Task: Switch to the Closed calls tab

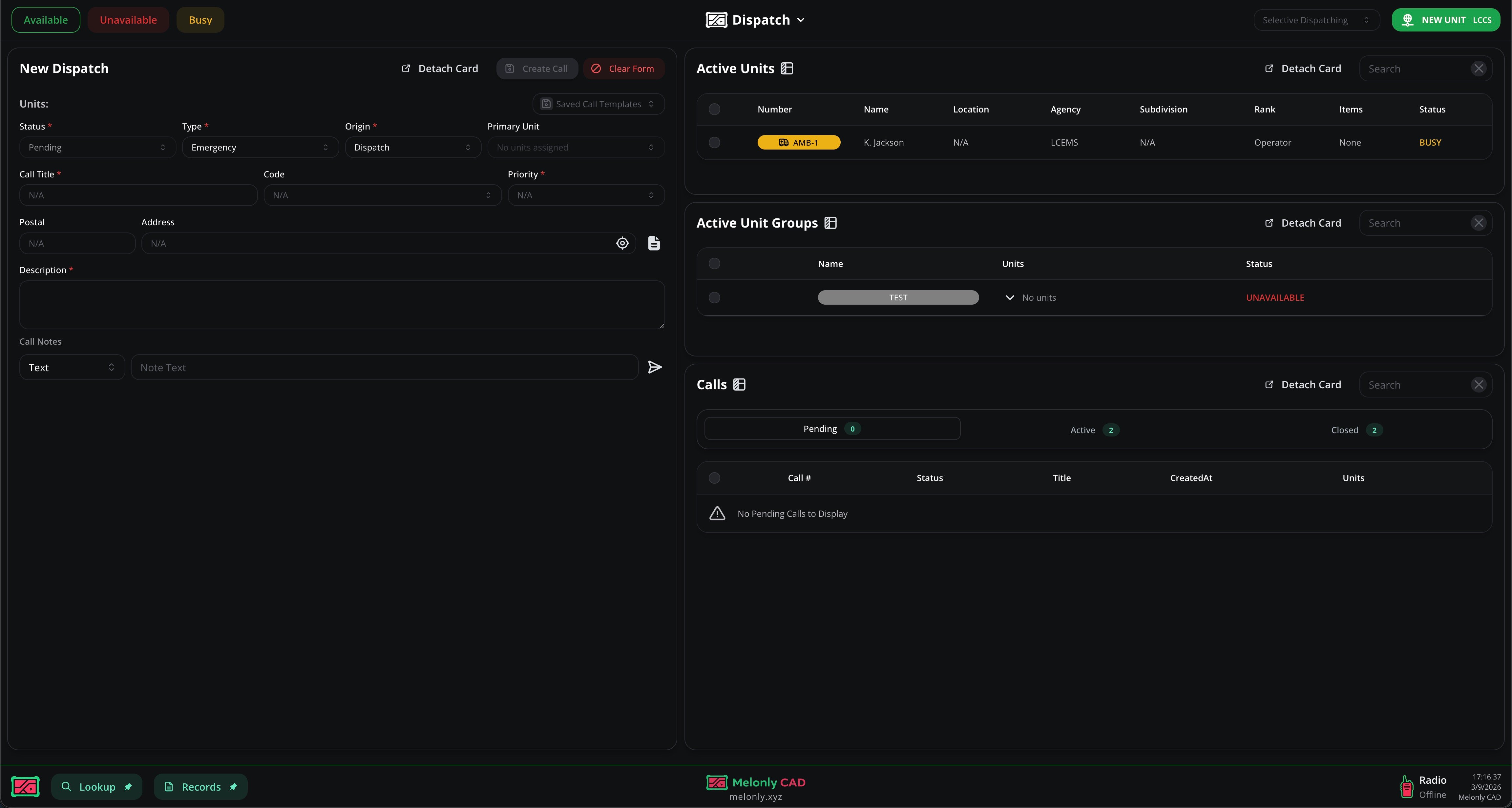Action: point(1356,430)
